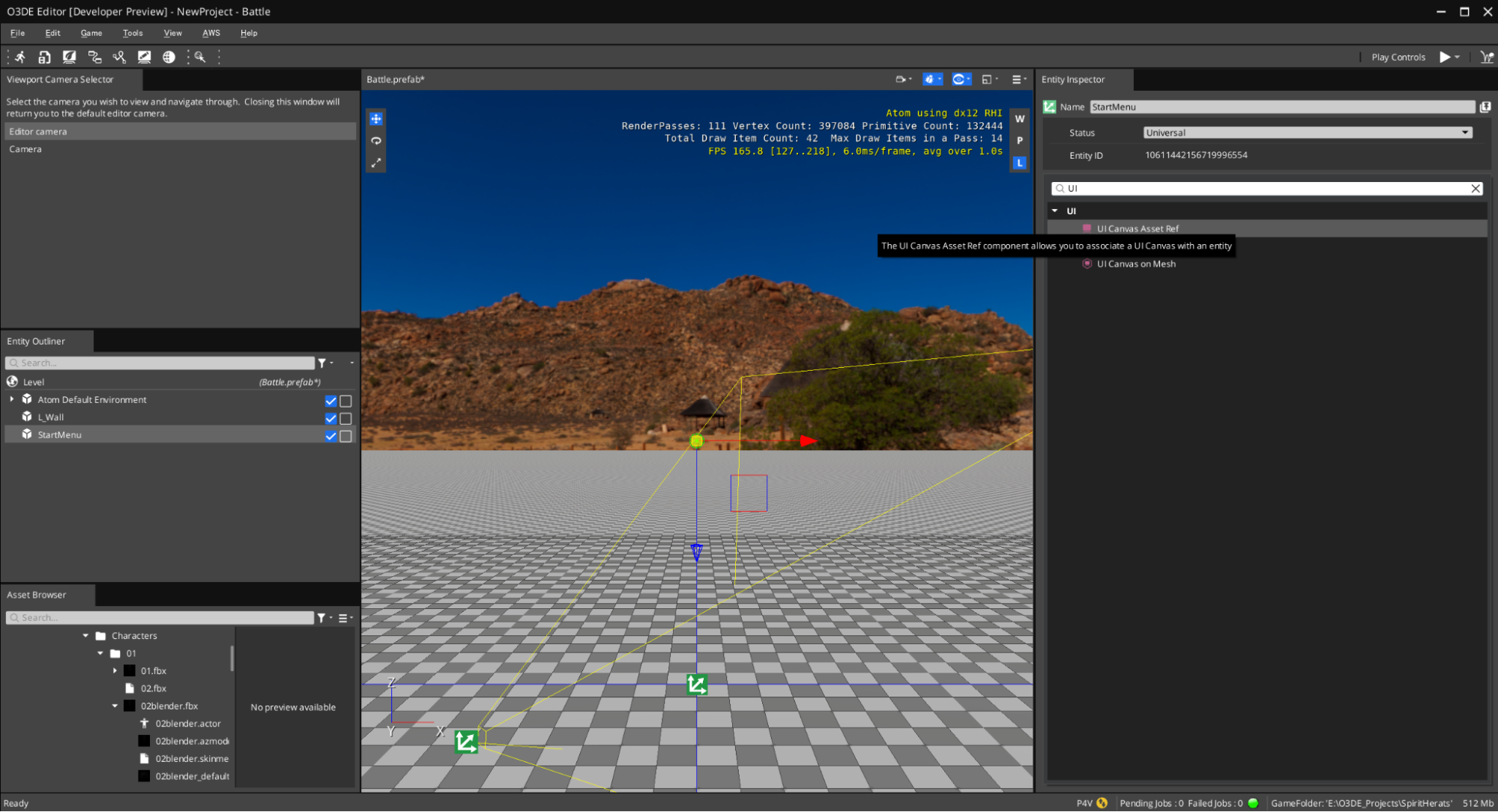Open the Status Universal dropdown

(1308, 133)
